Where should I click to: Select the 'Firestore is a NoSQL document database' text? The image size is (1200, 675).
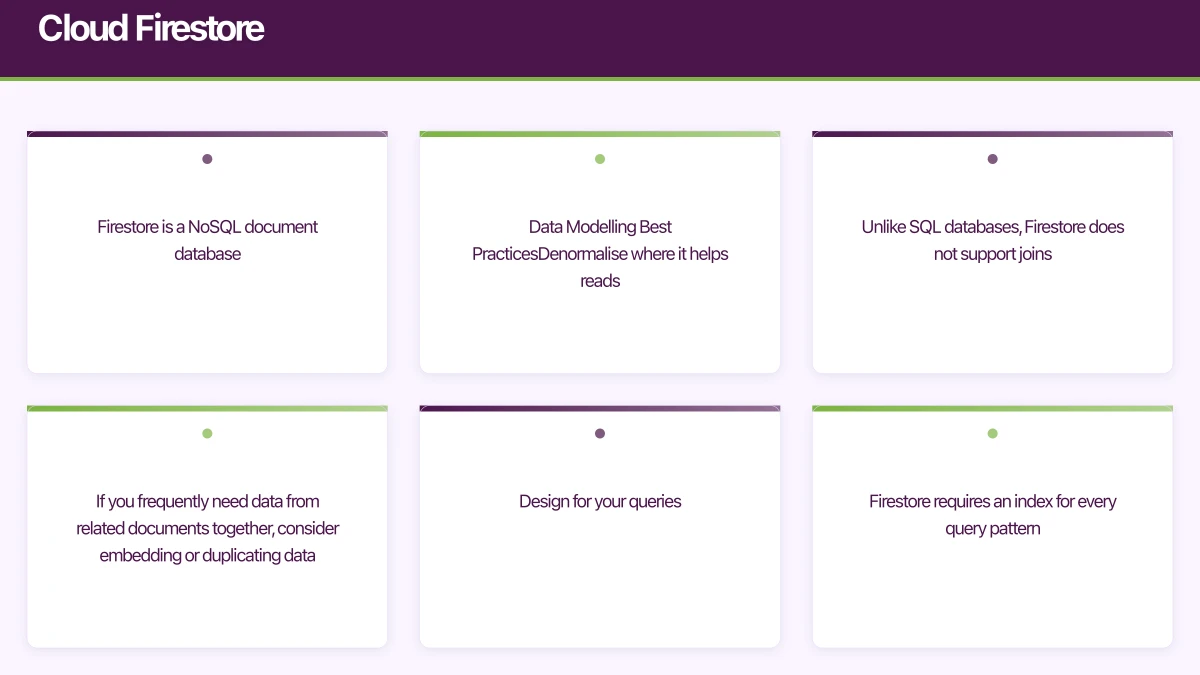pyautogui.click(x=207, y=240)
